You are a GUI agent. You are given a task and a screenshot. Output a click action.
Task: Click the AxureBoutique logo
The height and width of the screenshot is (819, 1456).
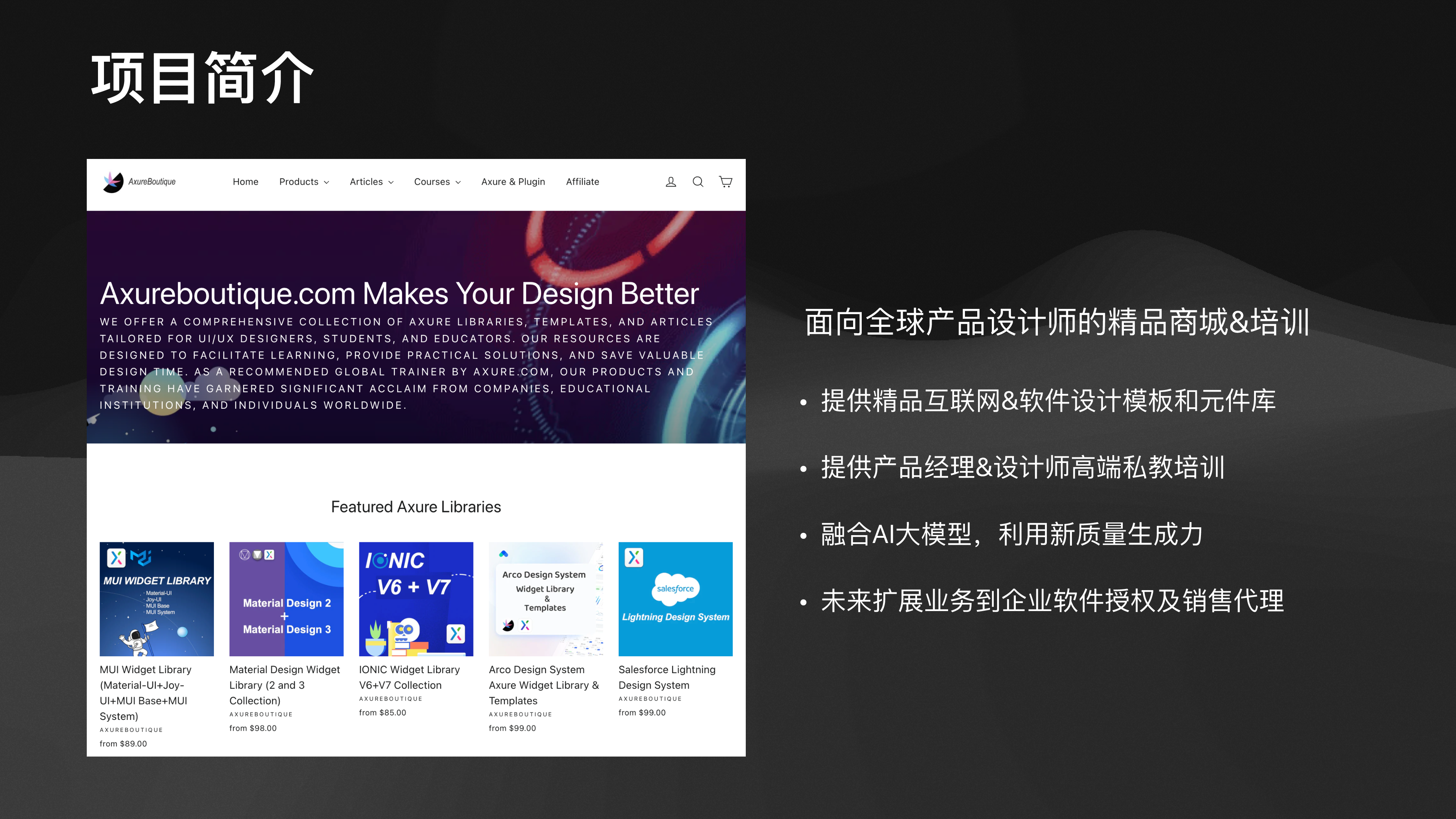(139, 181)
